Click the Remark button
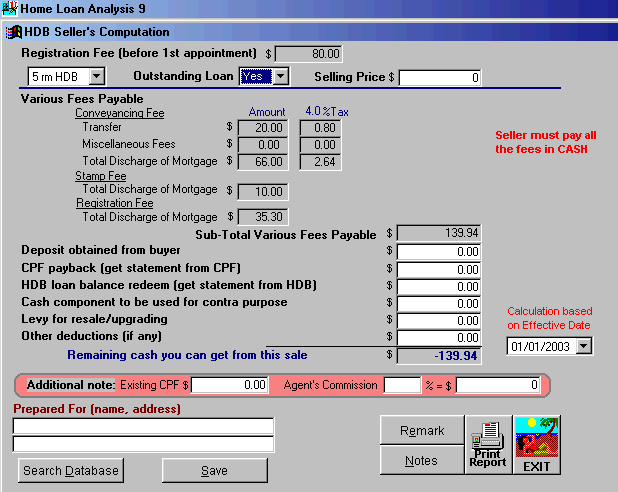Screen dimensions: 618x492 coord(422,430)
